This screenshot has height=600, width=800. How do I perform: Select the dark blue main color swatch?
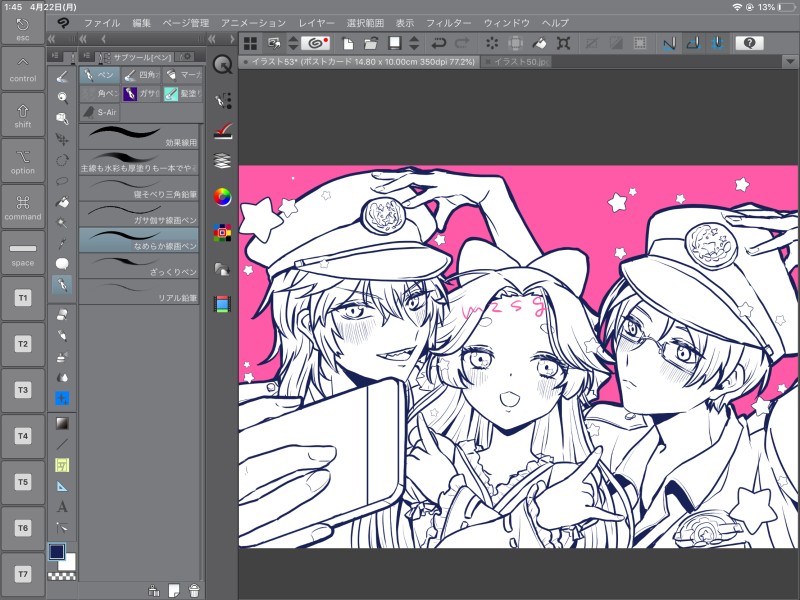pyautogui.click(x=57, y=552)
